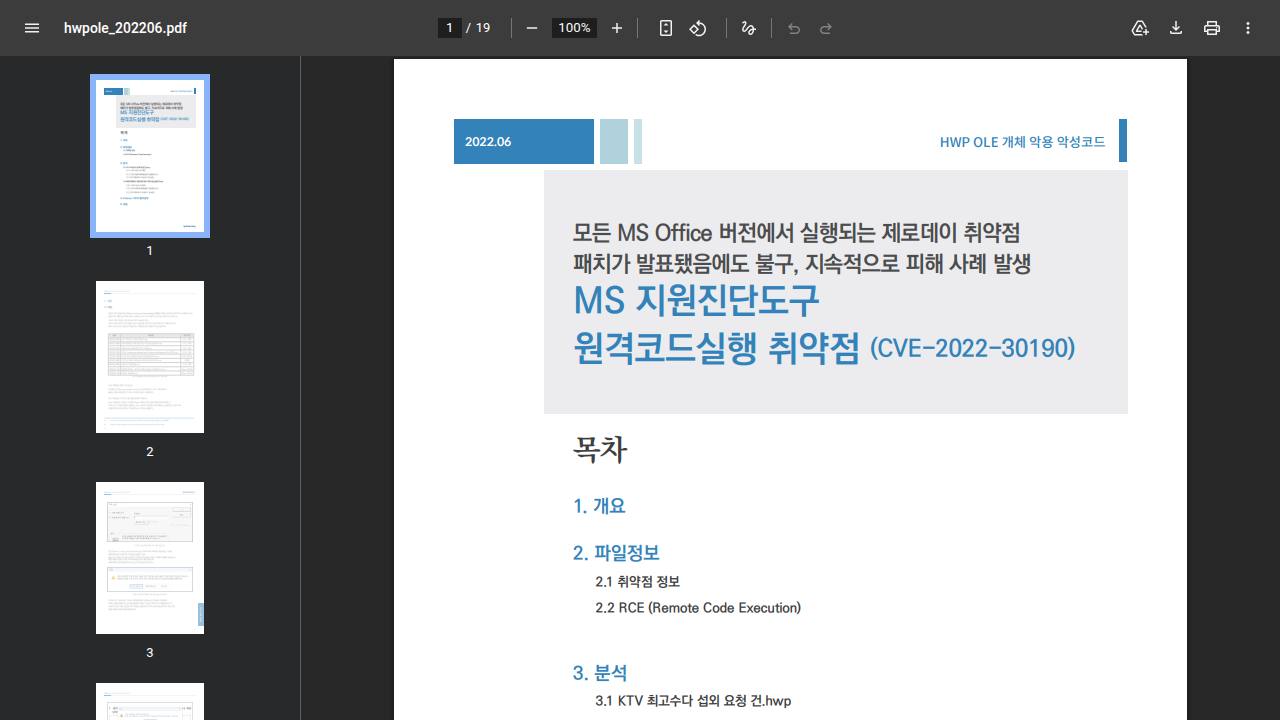Go to section 3.1 KTV 최고수다 섭외 요청 건.hwp

pyautogui.click(x=693, y=701)
